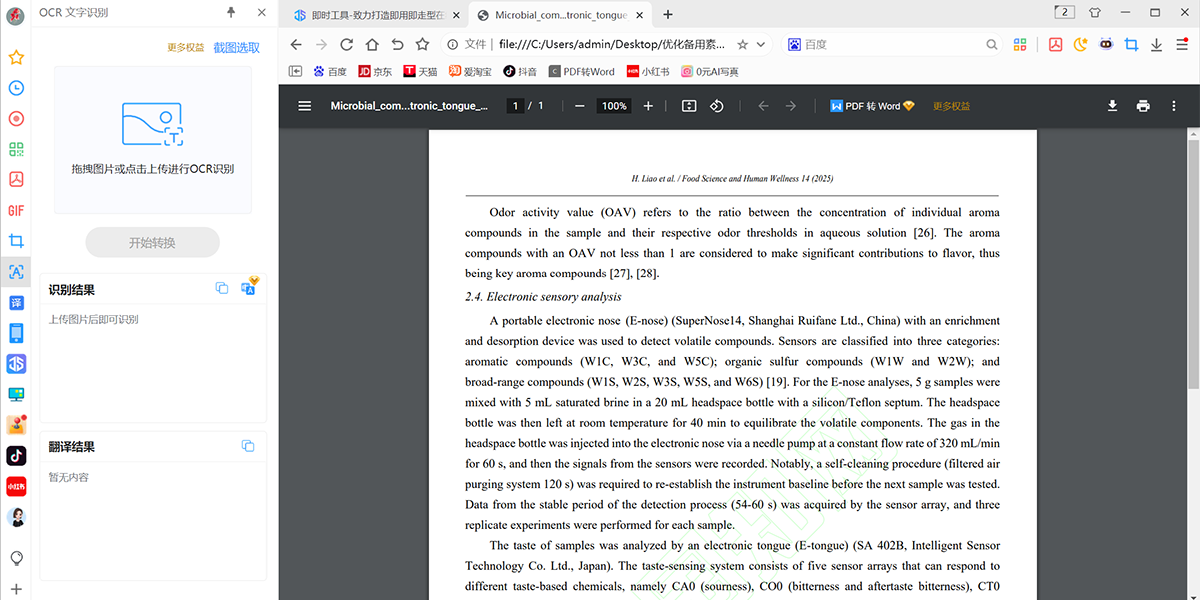The height and width of the screenshot is (600, 1200).
Task: Toggle the PDF sidebar menu
Action: [305, 106]
